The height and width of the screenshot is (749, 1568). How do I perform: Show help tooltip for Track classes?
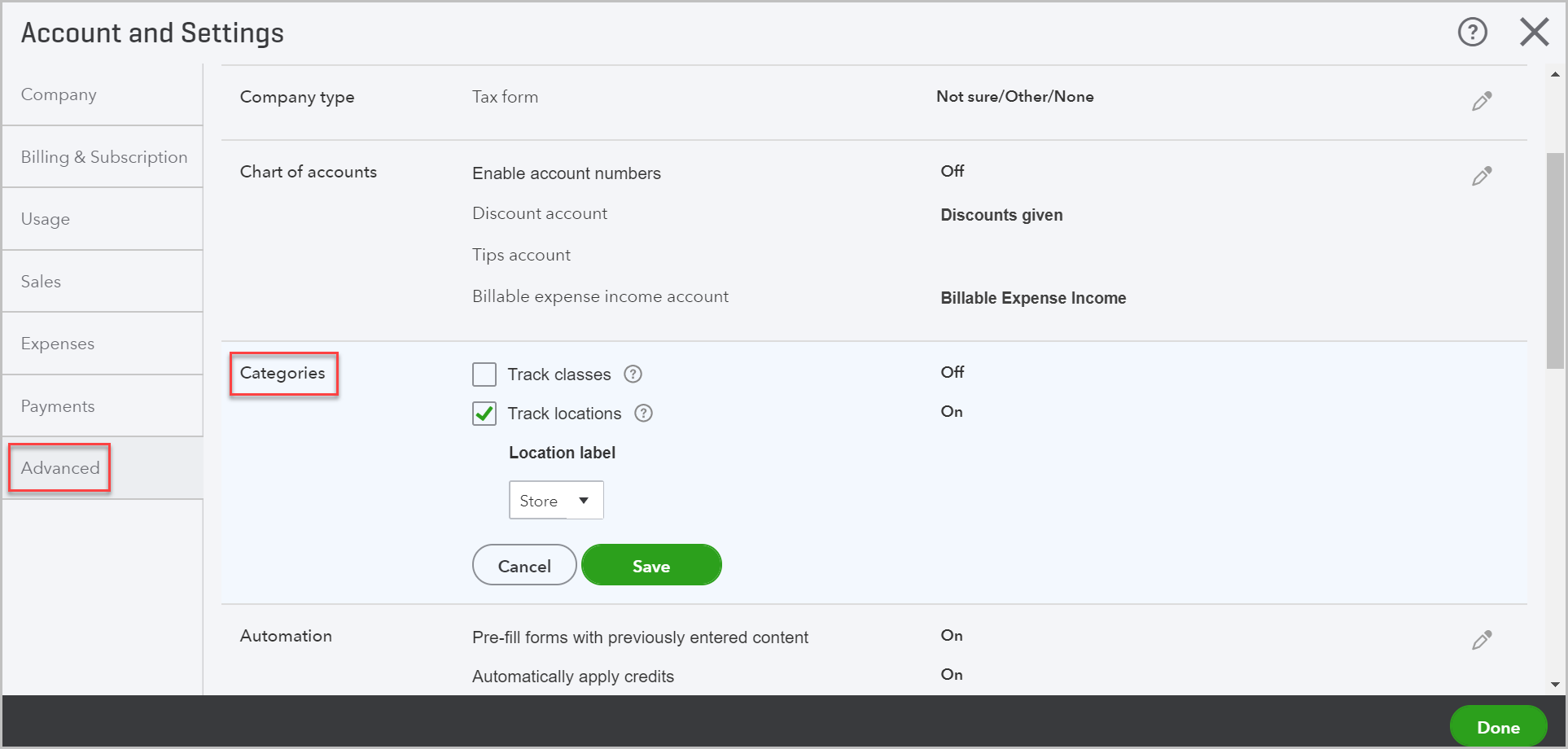tap(633, 374)
